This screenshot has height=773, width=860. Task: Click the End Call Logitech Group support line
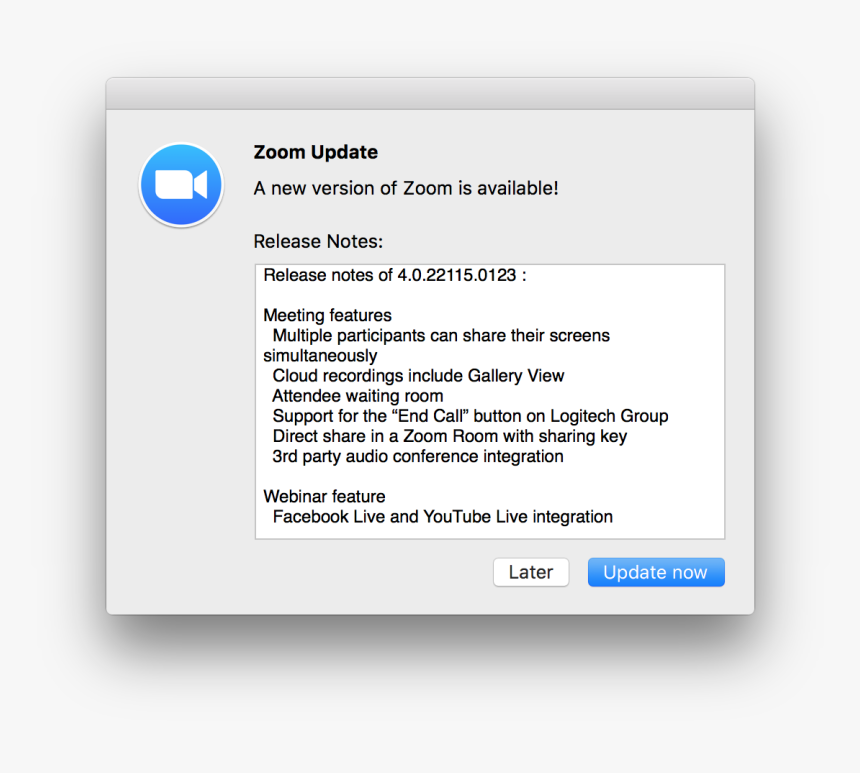(x=470, y=416)
